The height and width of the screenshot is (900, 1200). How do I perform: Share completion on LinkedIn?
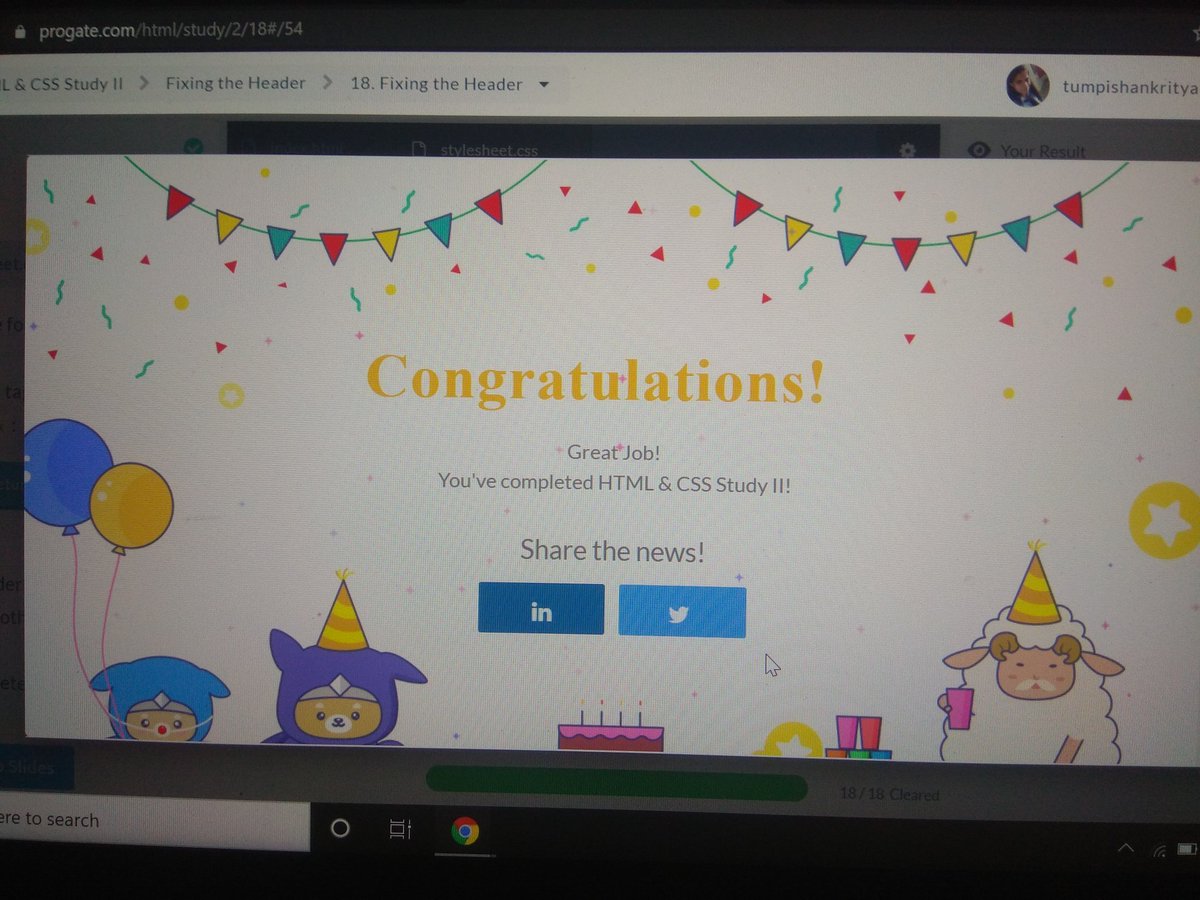point(541,610)
